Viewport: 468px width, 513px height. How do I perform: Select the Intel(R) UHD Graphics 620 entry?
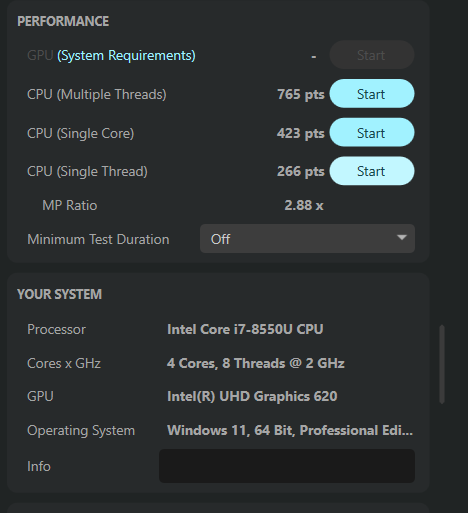252,397
